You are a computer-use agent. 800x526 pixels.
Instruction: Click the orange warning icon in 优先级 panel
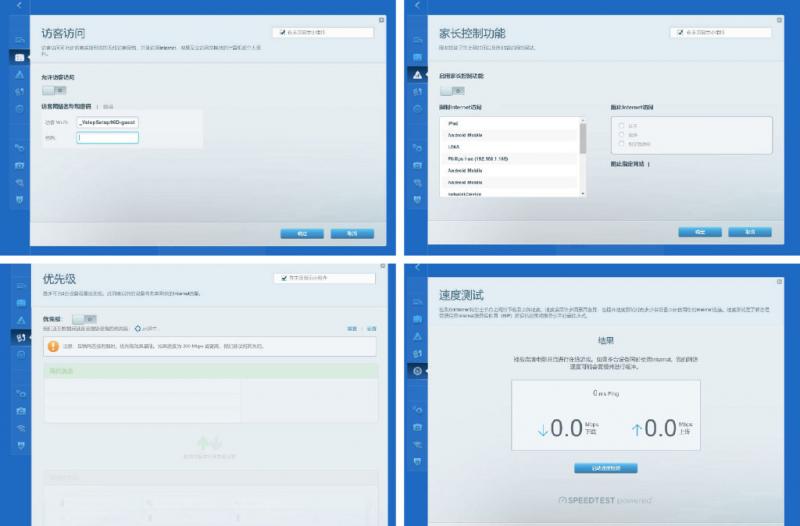coord(53,346)
